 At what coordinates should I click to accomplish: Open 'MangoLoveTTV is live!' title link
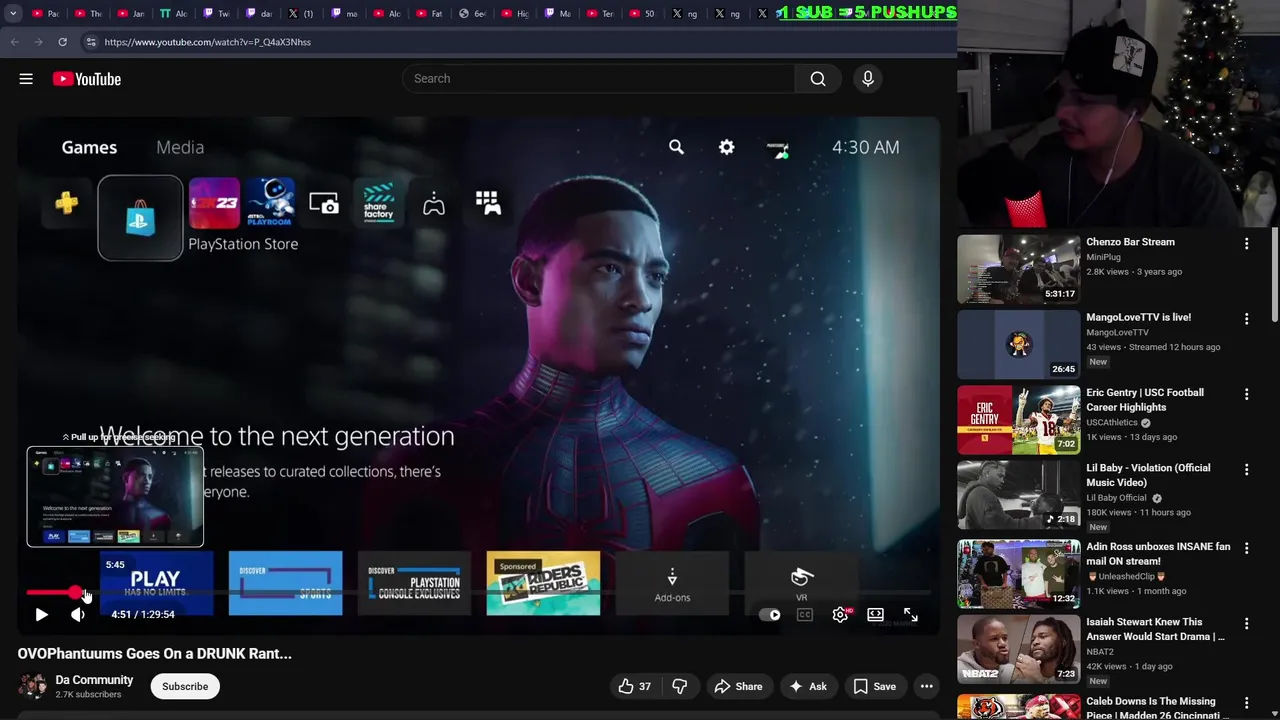point(1138,317)
